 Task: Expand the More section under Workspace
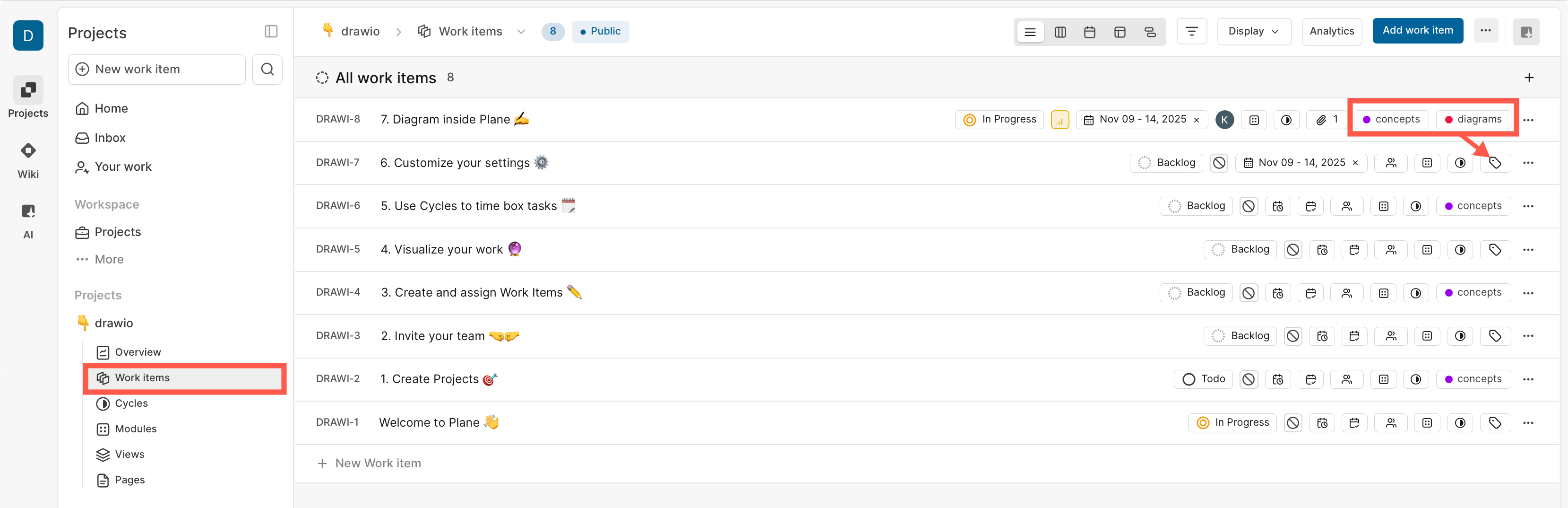108,259
